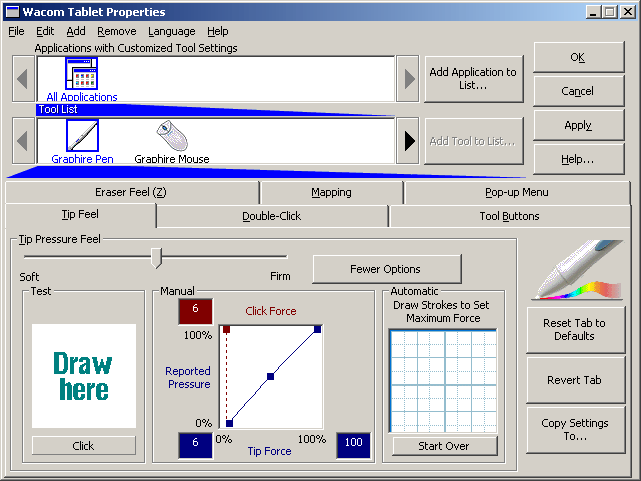Viewport: 641px width, 481px height.
Task: Click the Revert Tab button
Action: (575, 380)
